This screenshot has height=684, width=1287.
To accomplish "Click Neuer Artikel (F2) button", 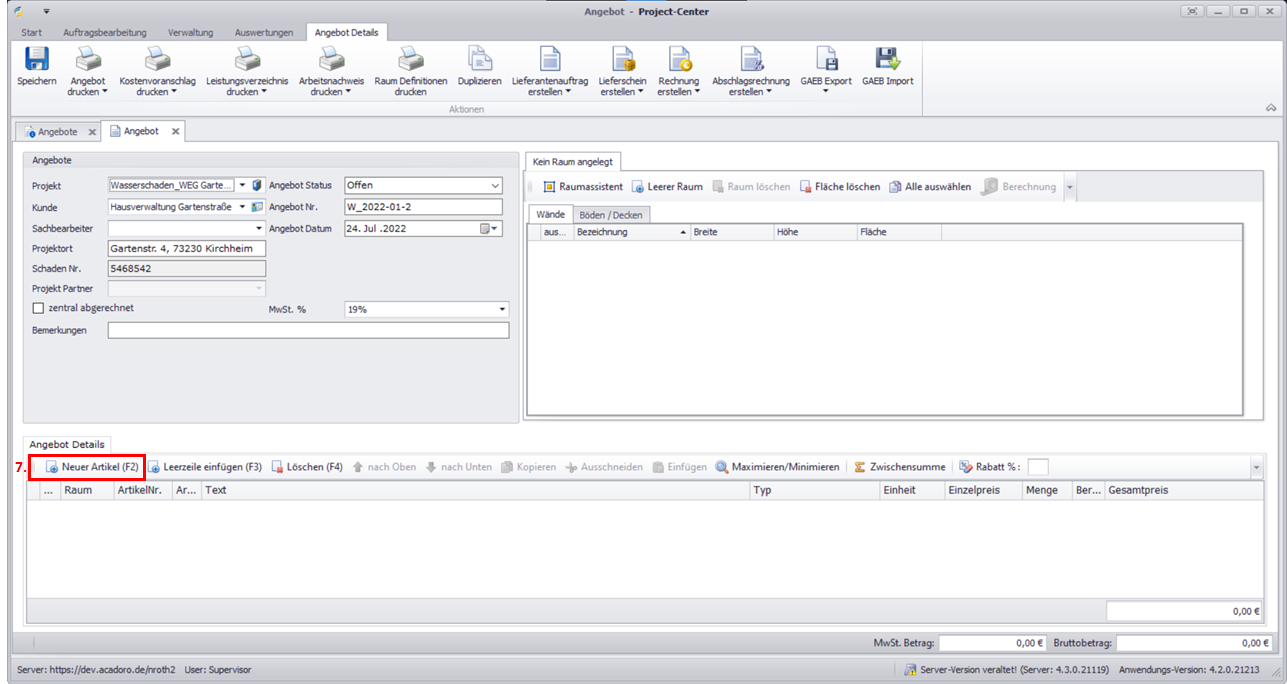I will tap(91, 467).
